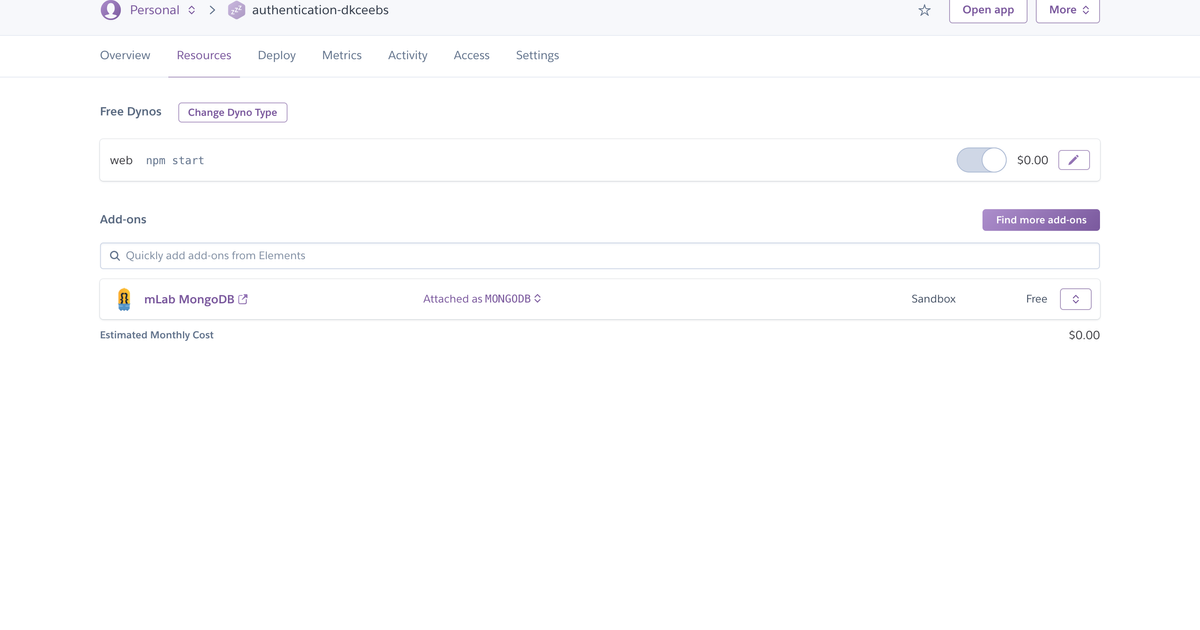This screenshot has height=630, width=1200.
Task: Click the authentication-dkceebs app hexagon icon
Action: (236, 10)
